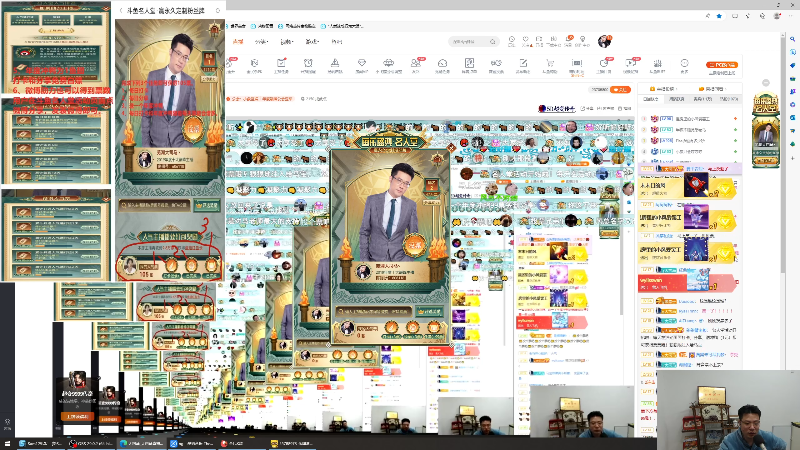Open the spaceship icon in the streamer toolbar
800x450 pixels.
pyautogui.click(x=388, y=63)
